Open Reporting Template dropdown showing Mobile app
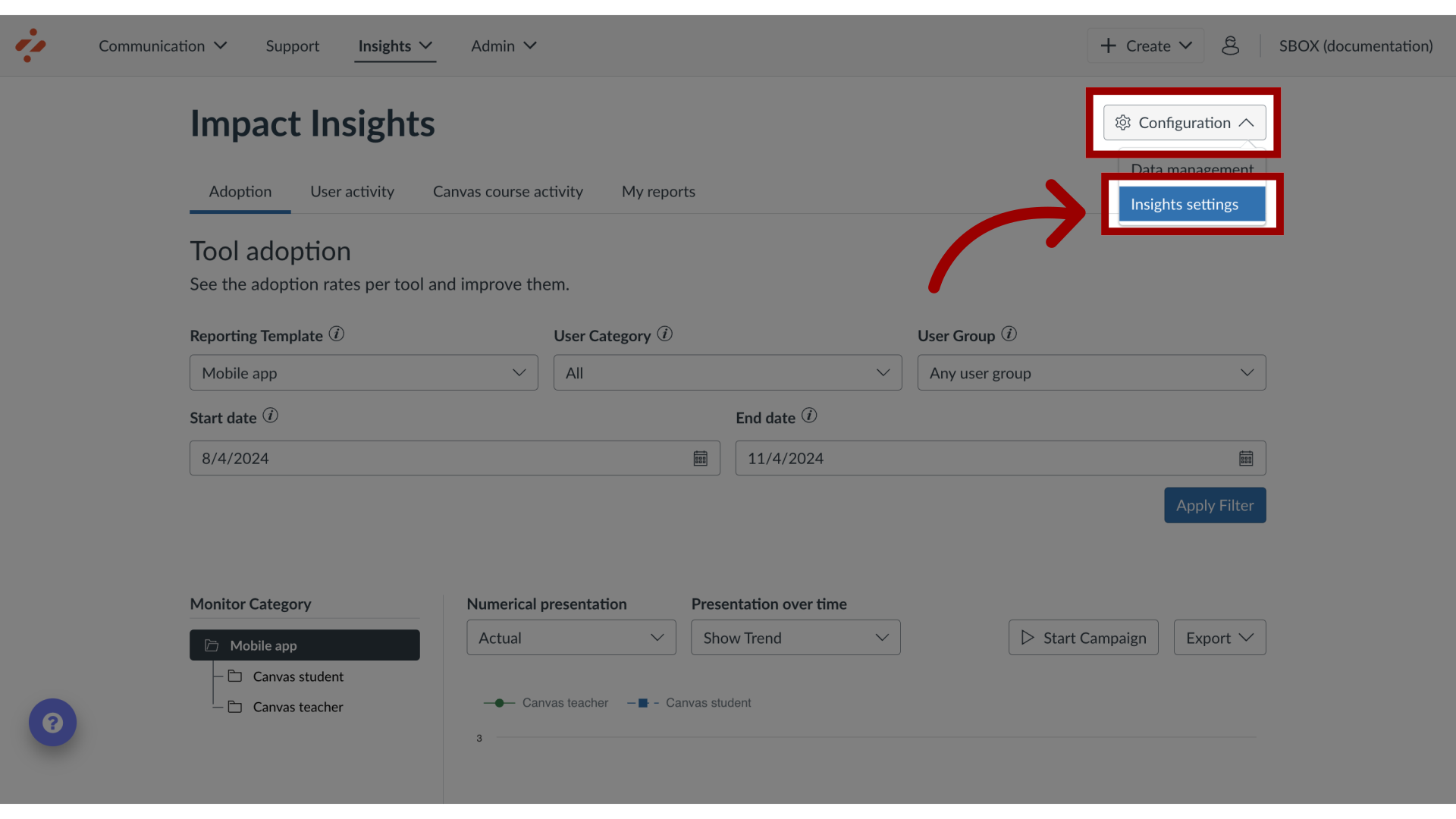The image size is (1456, 819). [x=364, y=372]
